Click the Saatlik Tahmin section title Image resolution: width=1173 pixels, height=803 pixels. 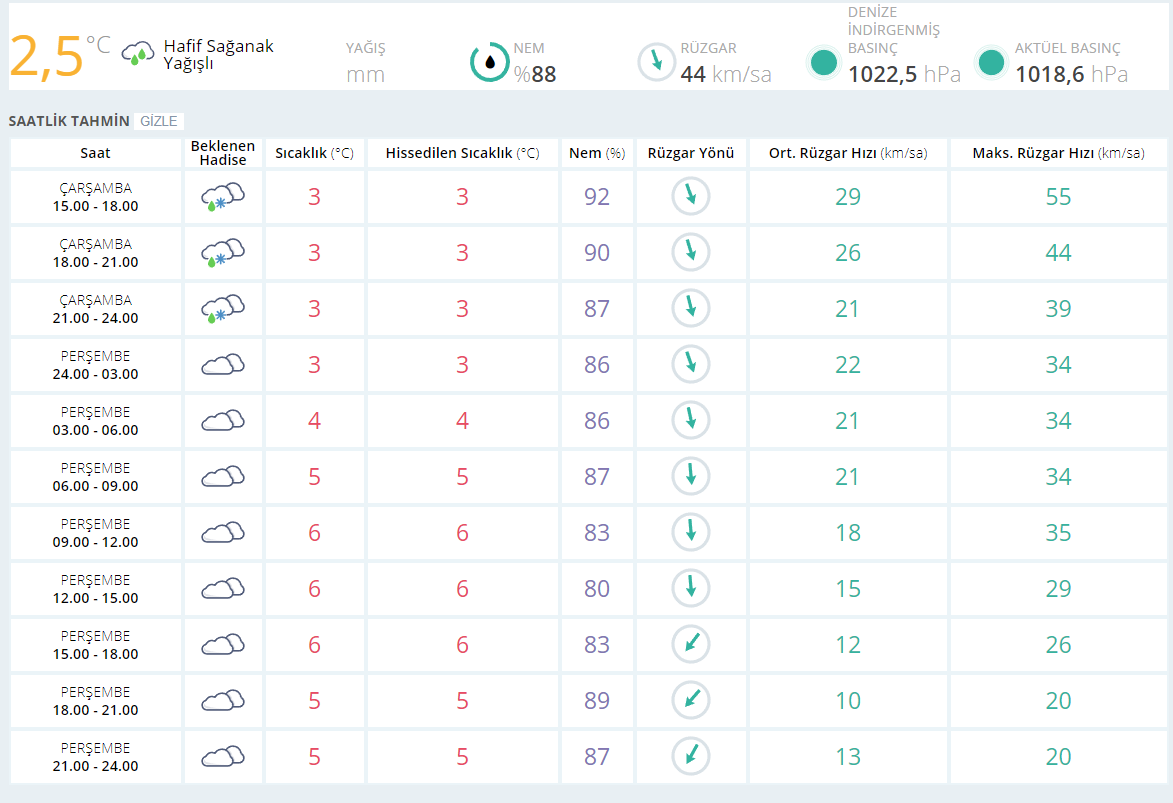click(69, 121)
